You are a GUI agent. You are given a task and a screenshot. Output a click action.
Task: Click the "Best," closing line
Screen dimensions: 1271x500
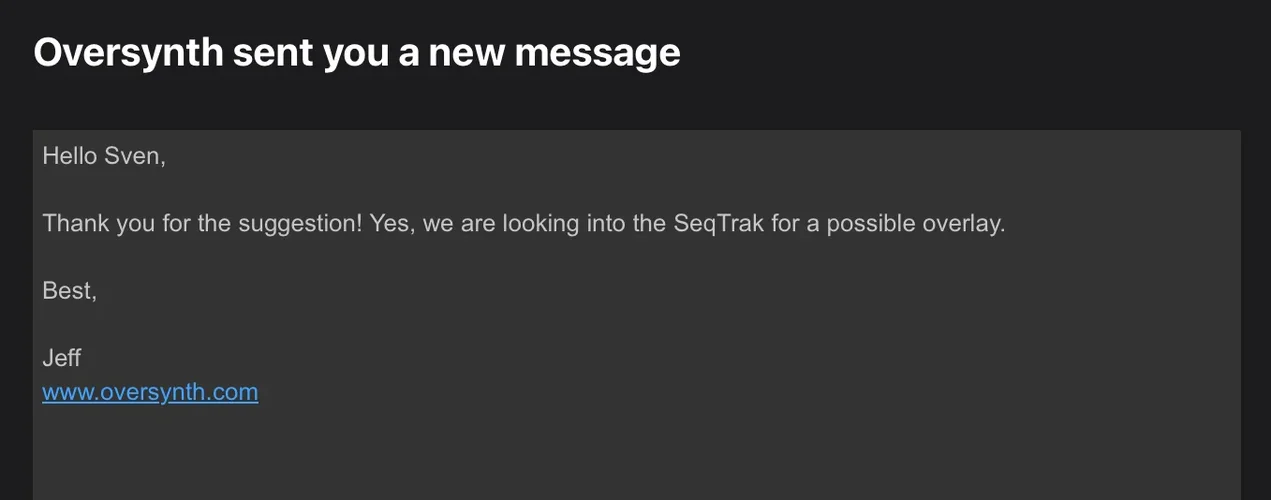pos(69,290)
